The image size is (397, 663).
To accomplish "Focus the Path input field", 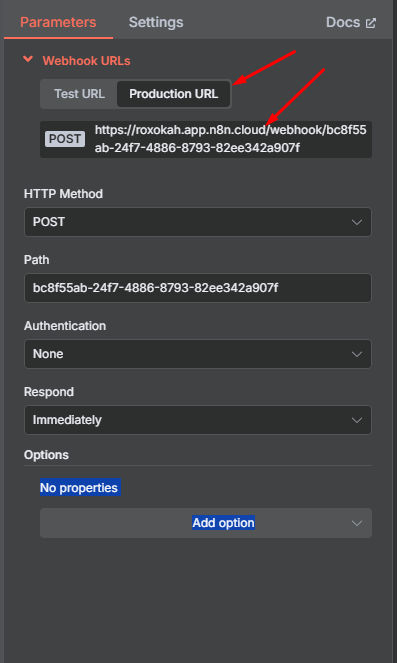I will tap(198, 288).
